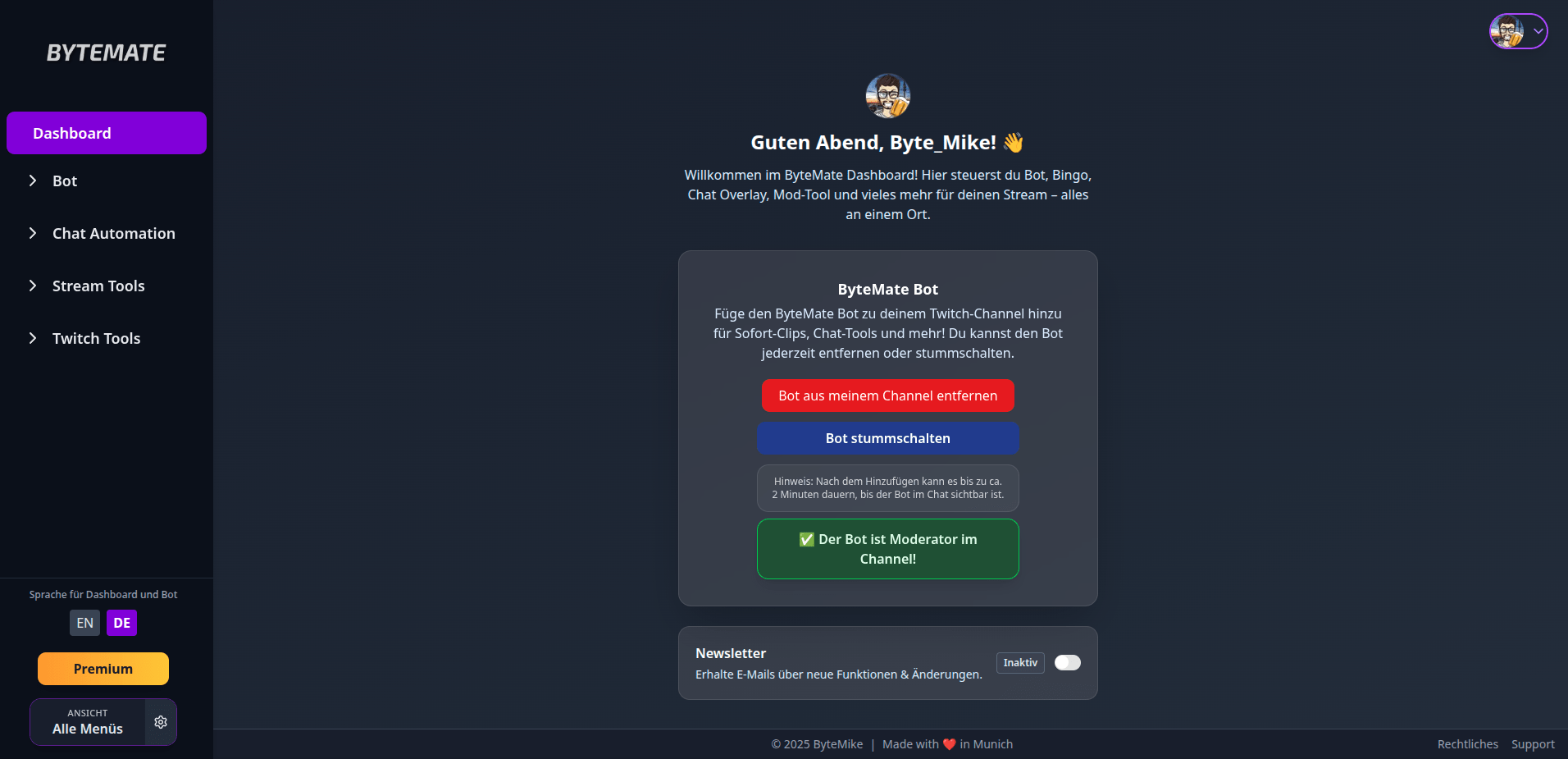1568x759 pixels.
Task: Click Bot aus meinem Channel entfernen
Action: tap(887, 395)
